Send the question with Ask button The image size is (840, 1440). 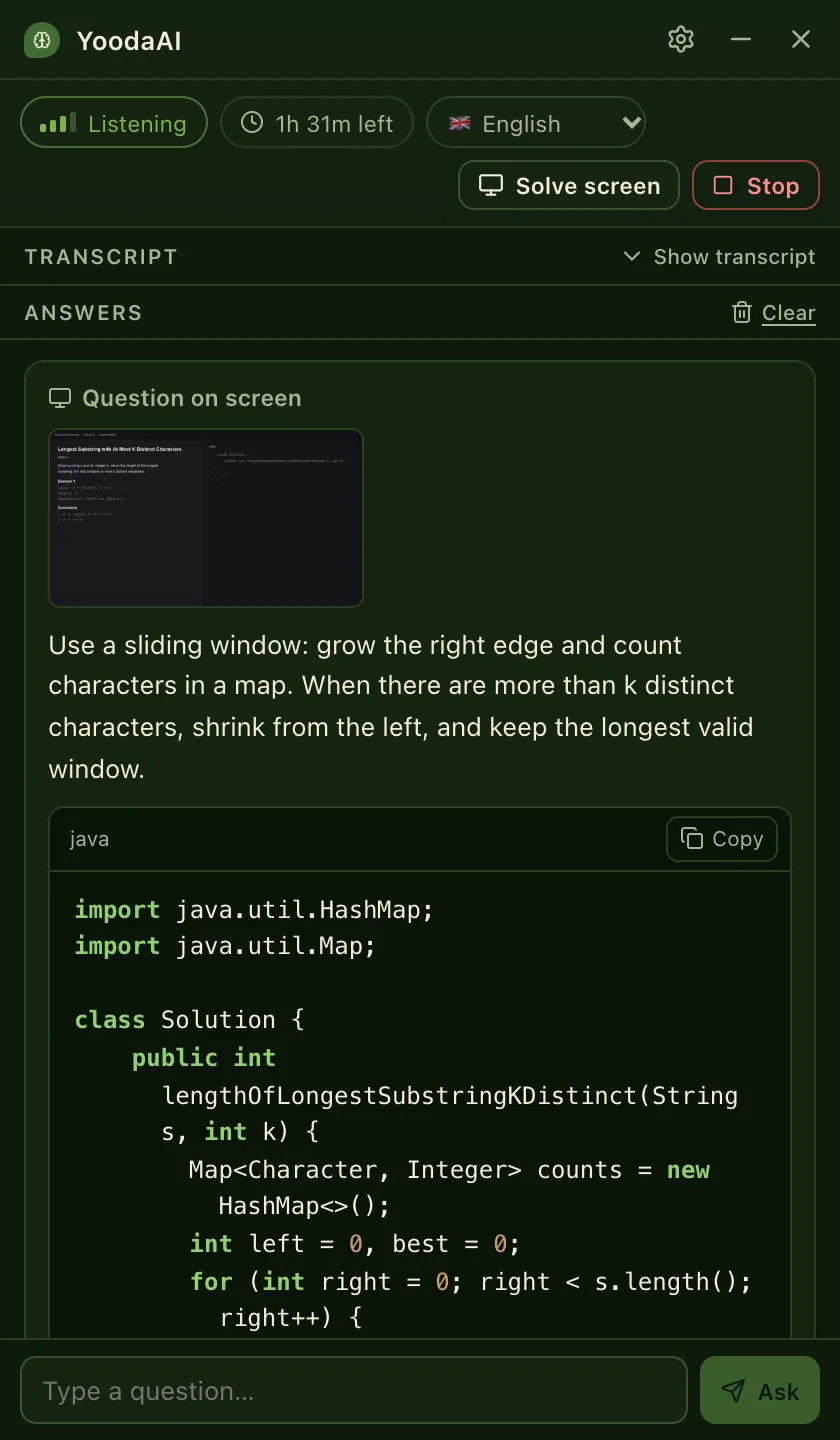click(x=760, y=1390)
